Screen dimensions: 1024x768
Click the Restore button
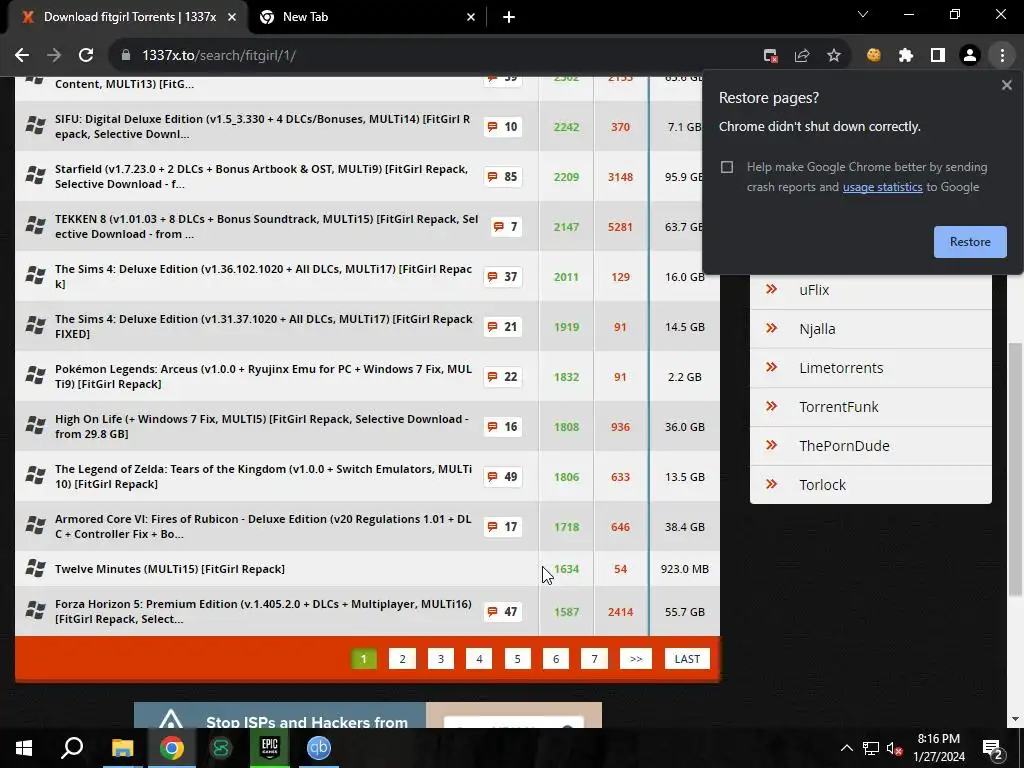(970, 242)
